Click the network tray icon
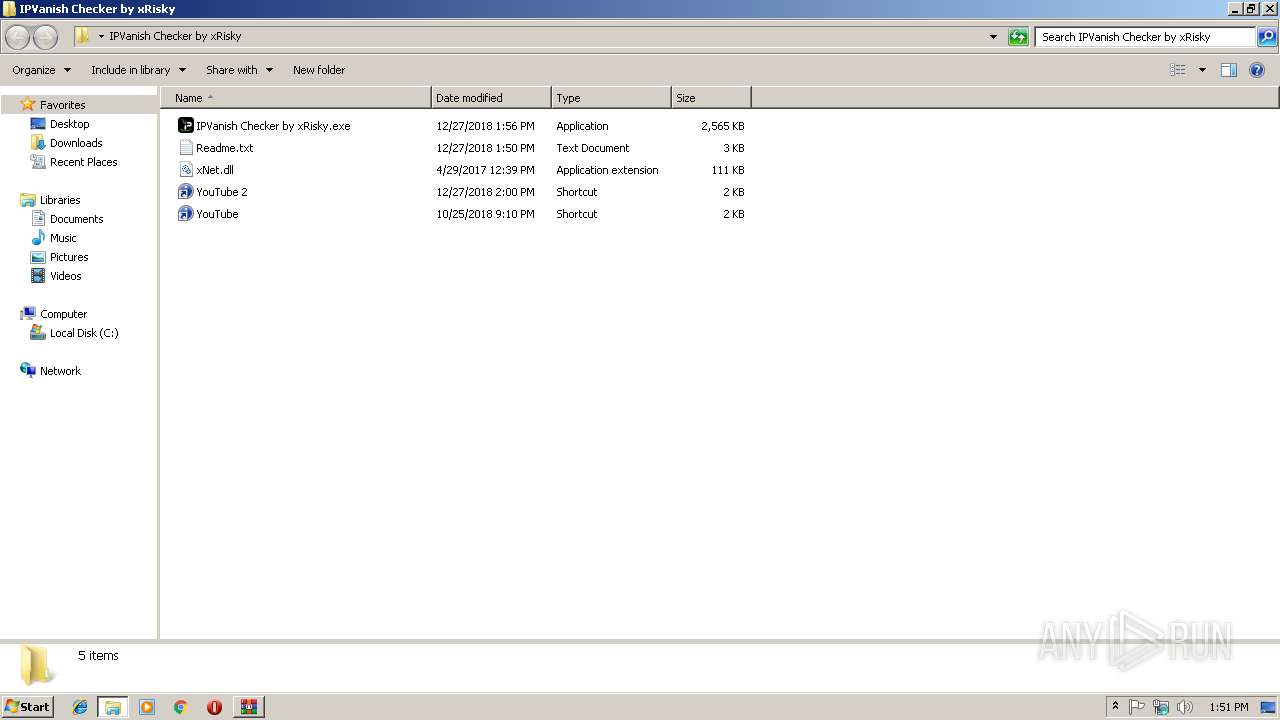The width and height of the screenshot is (1280, 720). point(1161,707)
